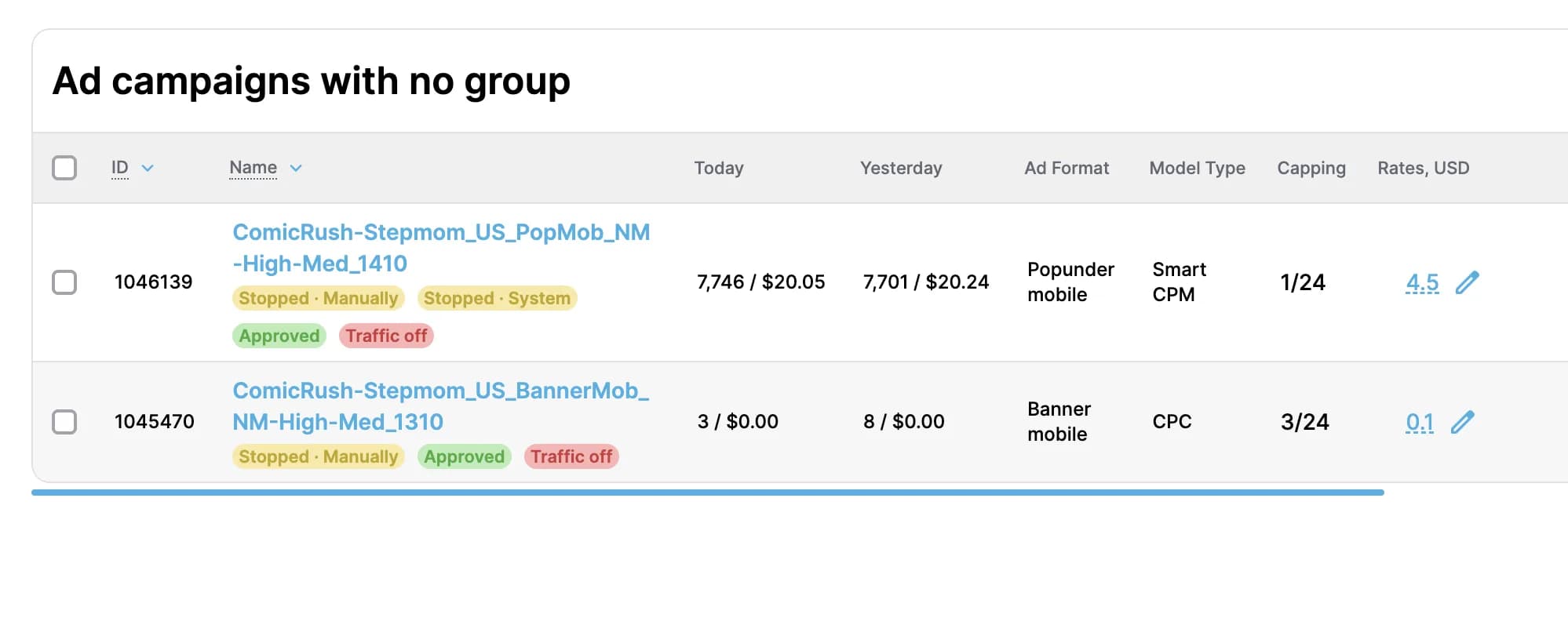Click the 4.5 rate value link
This screenshot has height=618, width=1568.
coord(1422,282)
